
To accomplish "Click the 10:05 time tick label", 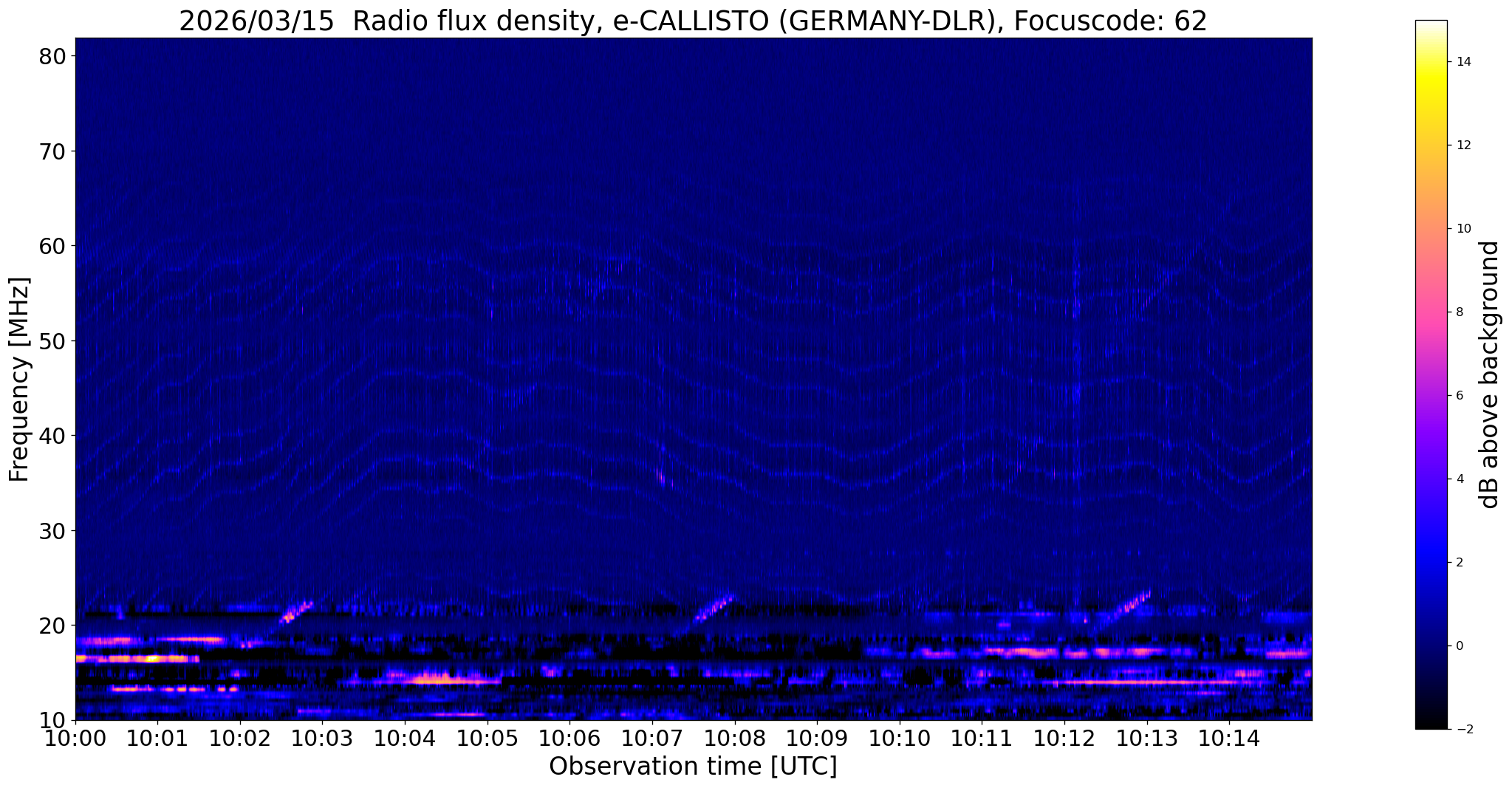I will click(x=487, y=737).
